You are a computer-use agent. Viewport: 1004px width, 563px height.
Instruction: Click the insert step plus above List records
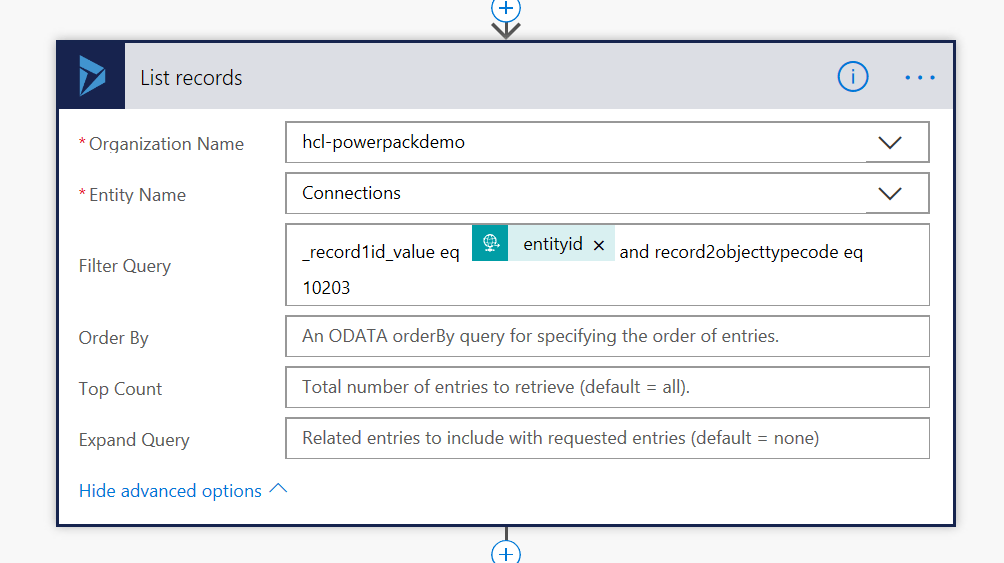tap(506, 8)
